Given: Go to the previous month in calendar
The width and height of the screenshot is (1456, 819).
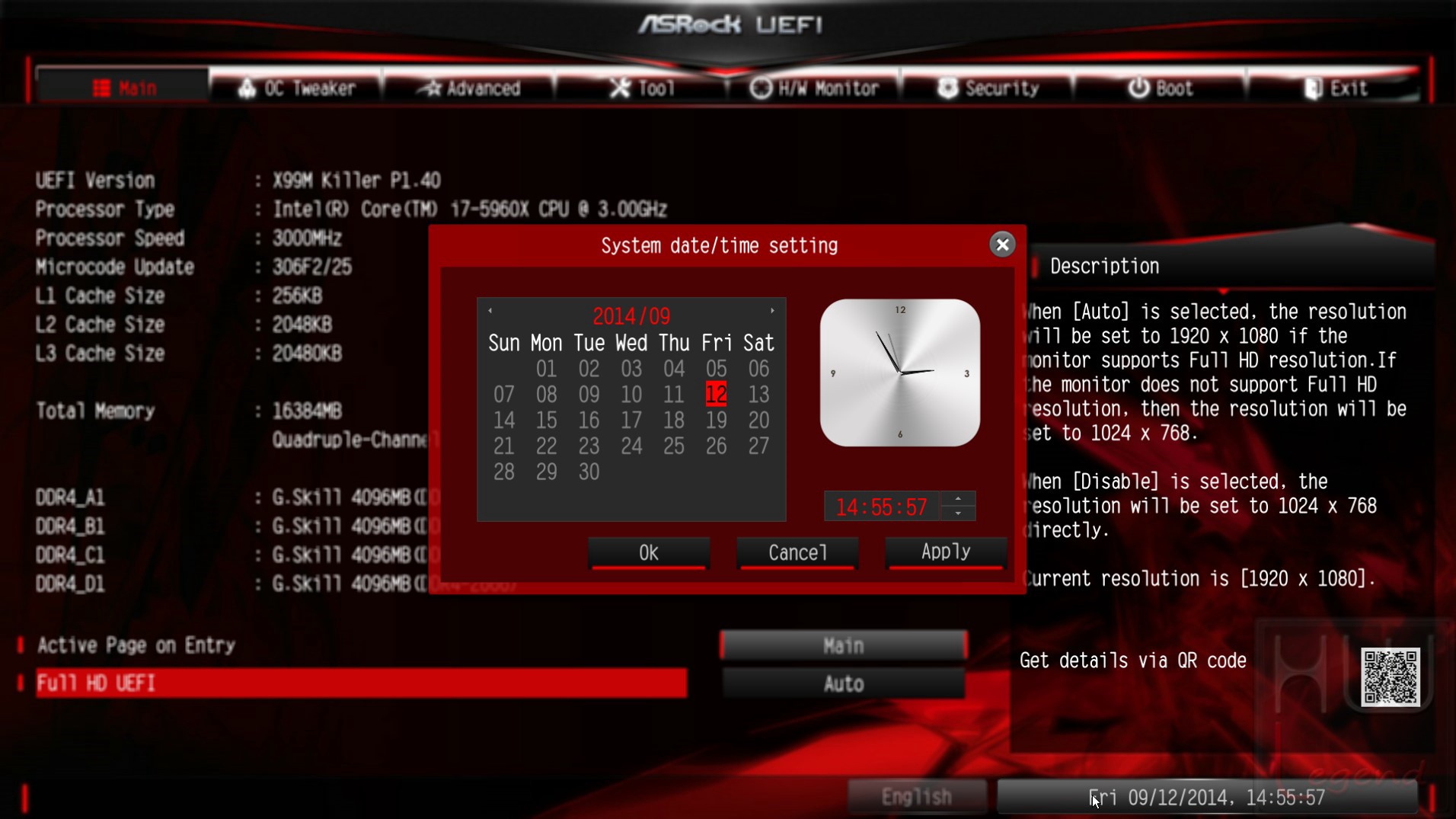Looking at the screenshot, I should pyautogui.click(x=490, y=311).
